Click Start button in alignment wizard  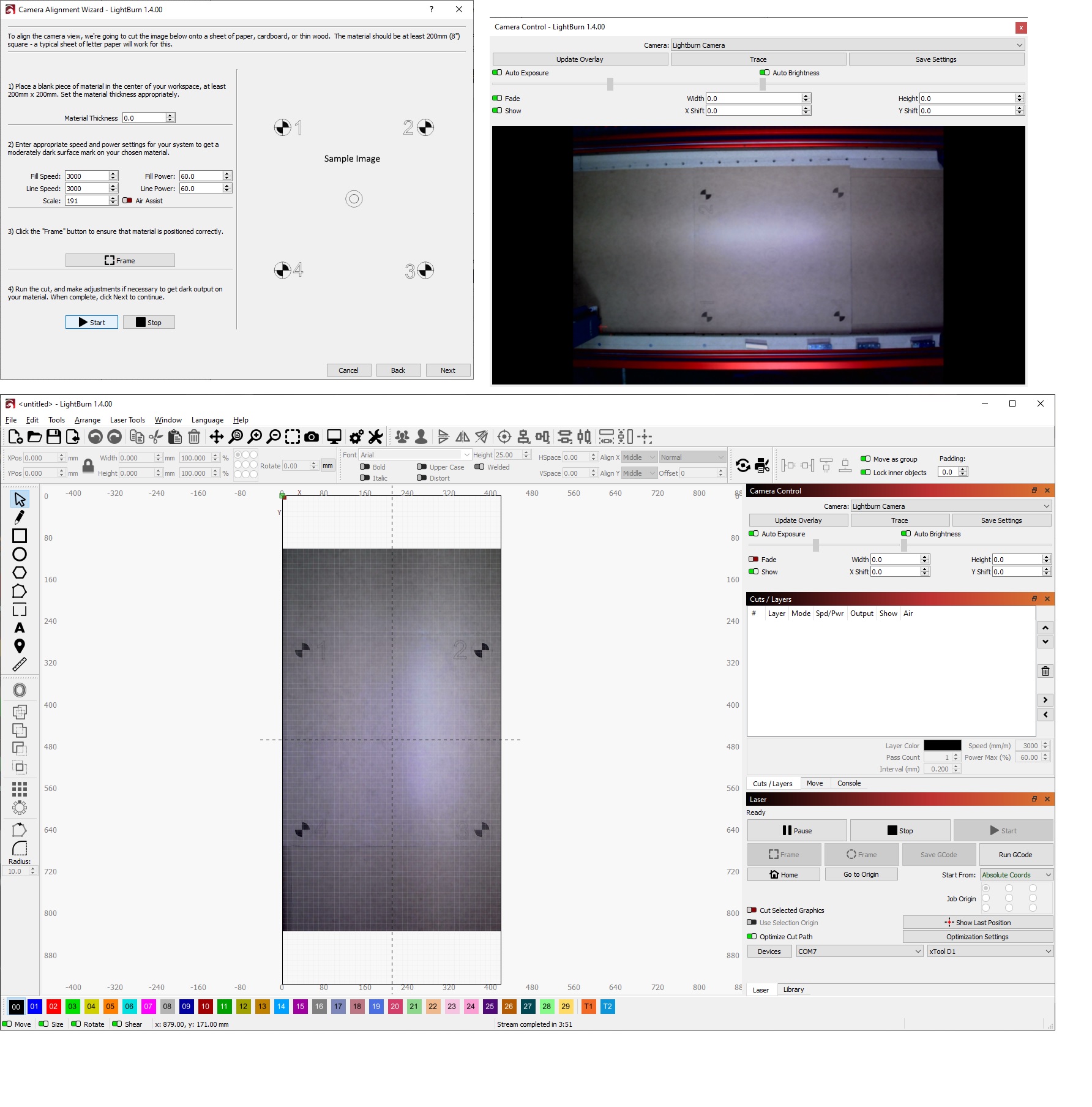coord(92,322)
